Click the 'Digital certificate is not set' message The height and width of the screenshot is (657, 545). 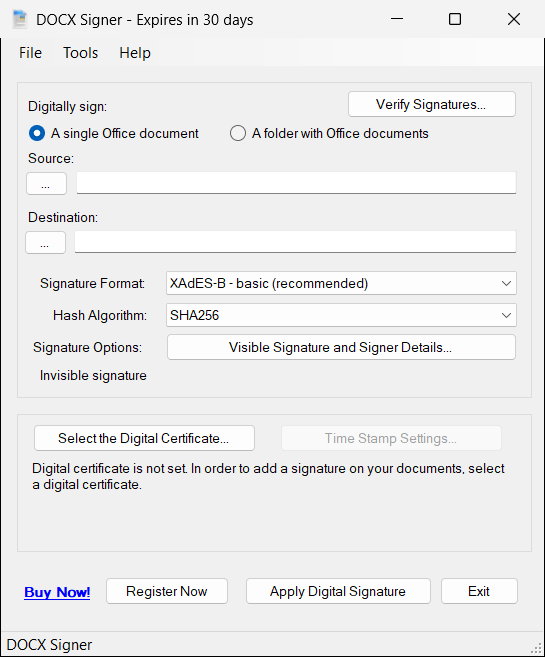coord(268,476)
